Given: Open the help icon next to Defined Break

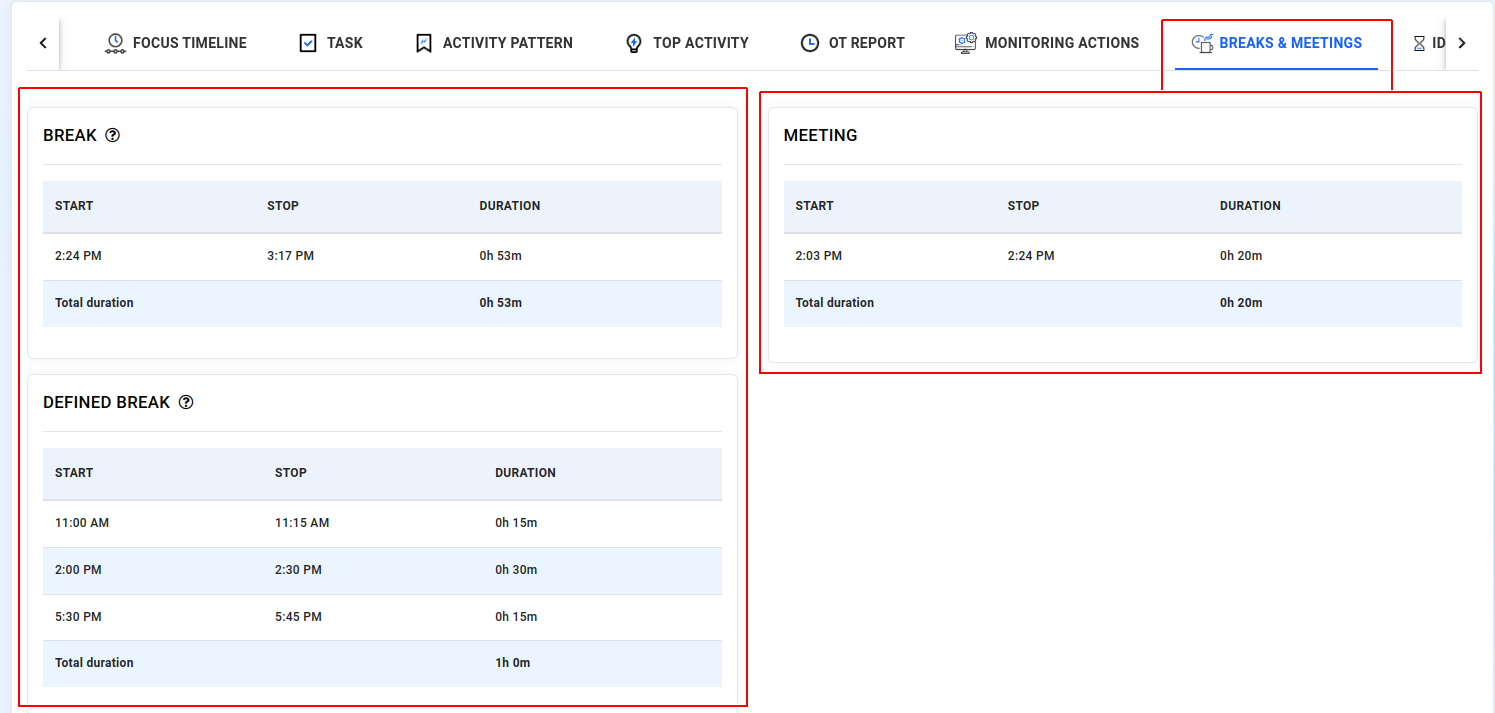Looking at the screenshot, I should (186, 402).
